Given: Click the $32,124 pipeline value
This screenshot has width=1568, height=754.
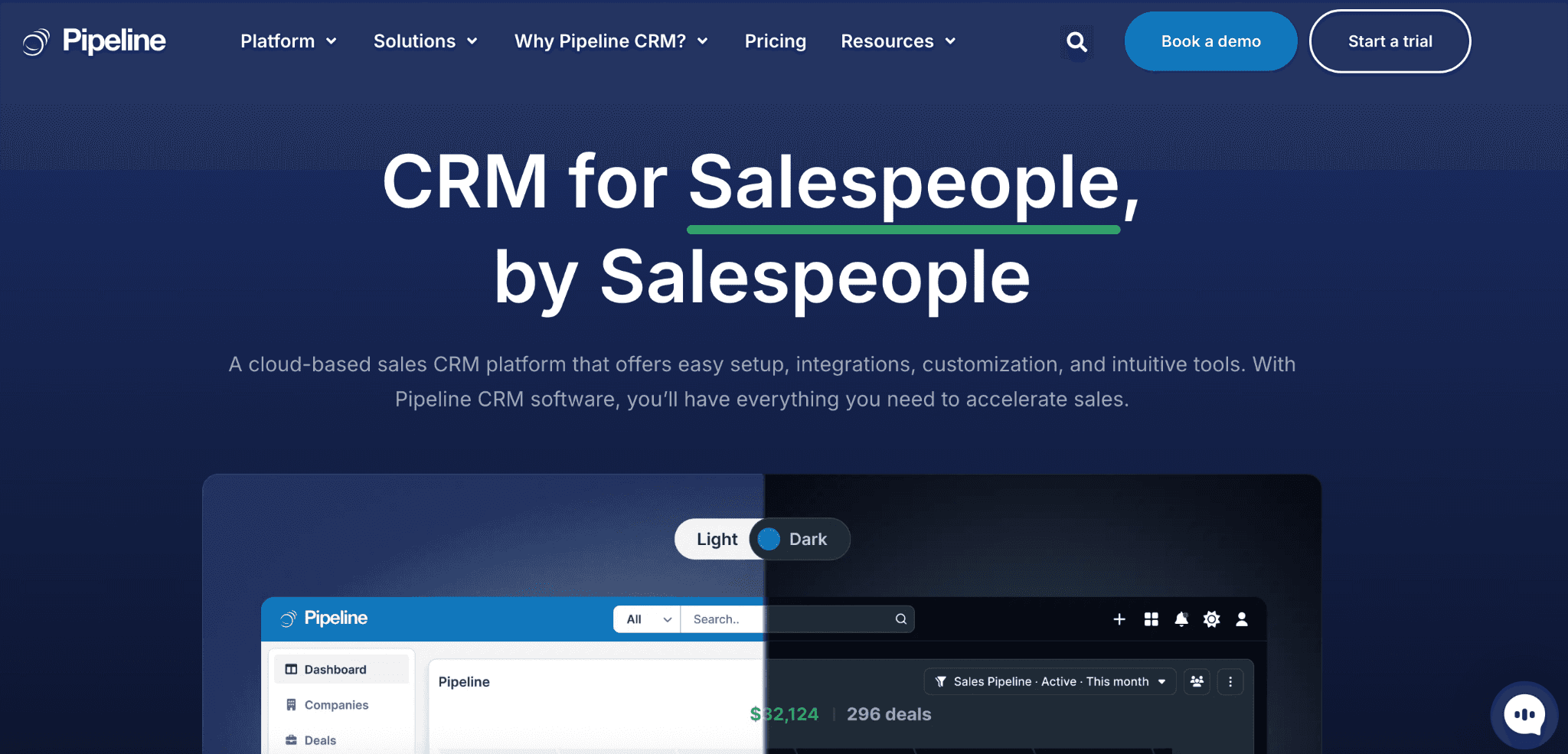Looking at the screenshot, I should pos(784,714).
